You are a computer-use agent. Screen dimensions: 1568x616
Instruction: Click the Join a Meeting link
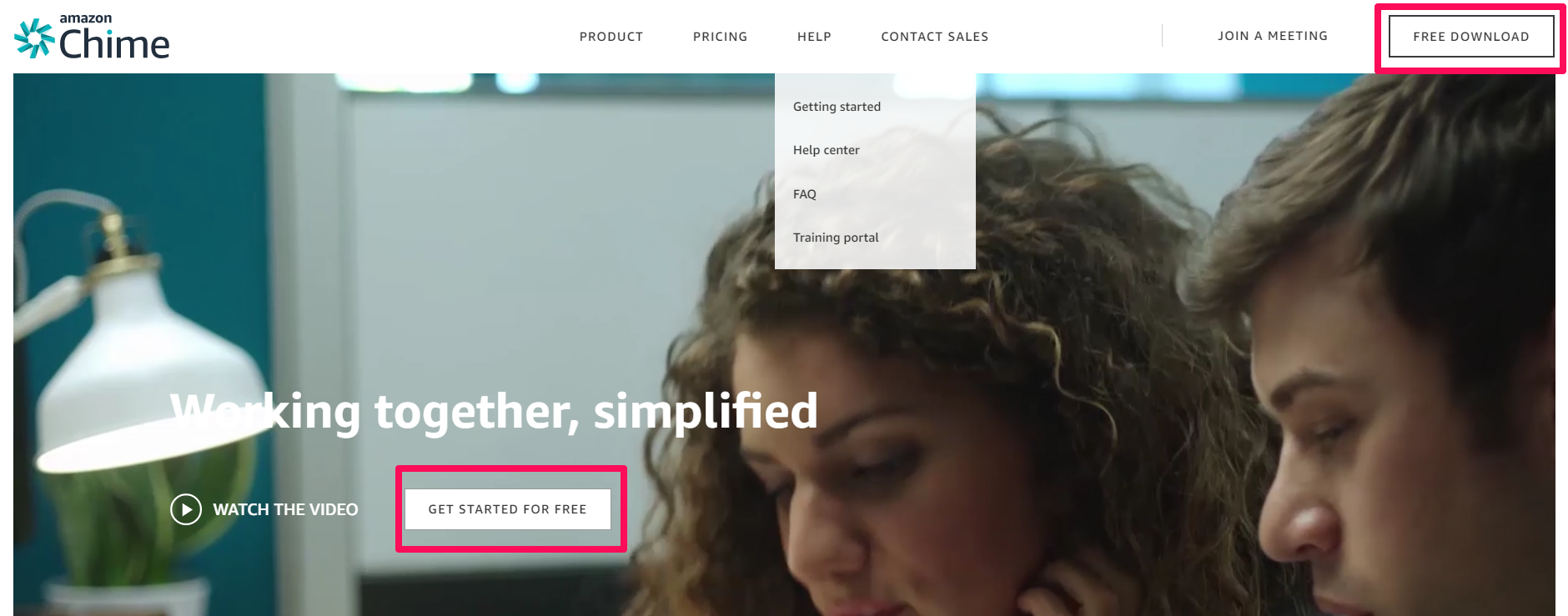click(1272, 36)
